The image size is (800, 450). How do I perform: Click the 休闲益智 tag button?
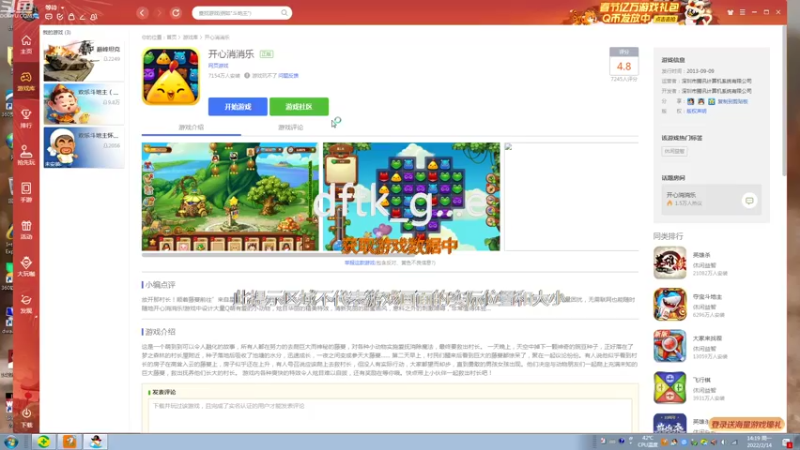pyautogui.click(x=674, y=151)
